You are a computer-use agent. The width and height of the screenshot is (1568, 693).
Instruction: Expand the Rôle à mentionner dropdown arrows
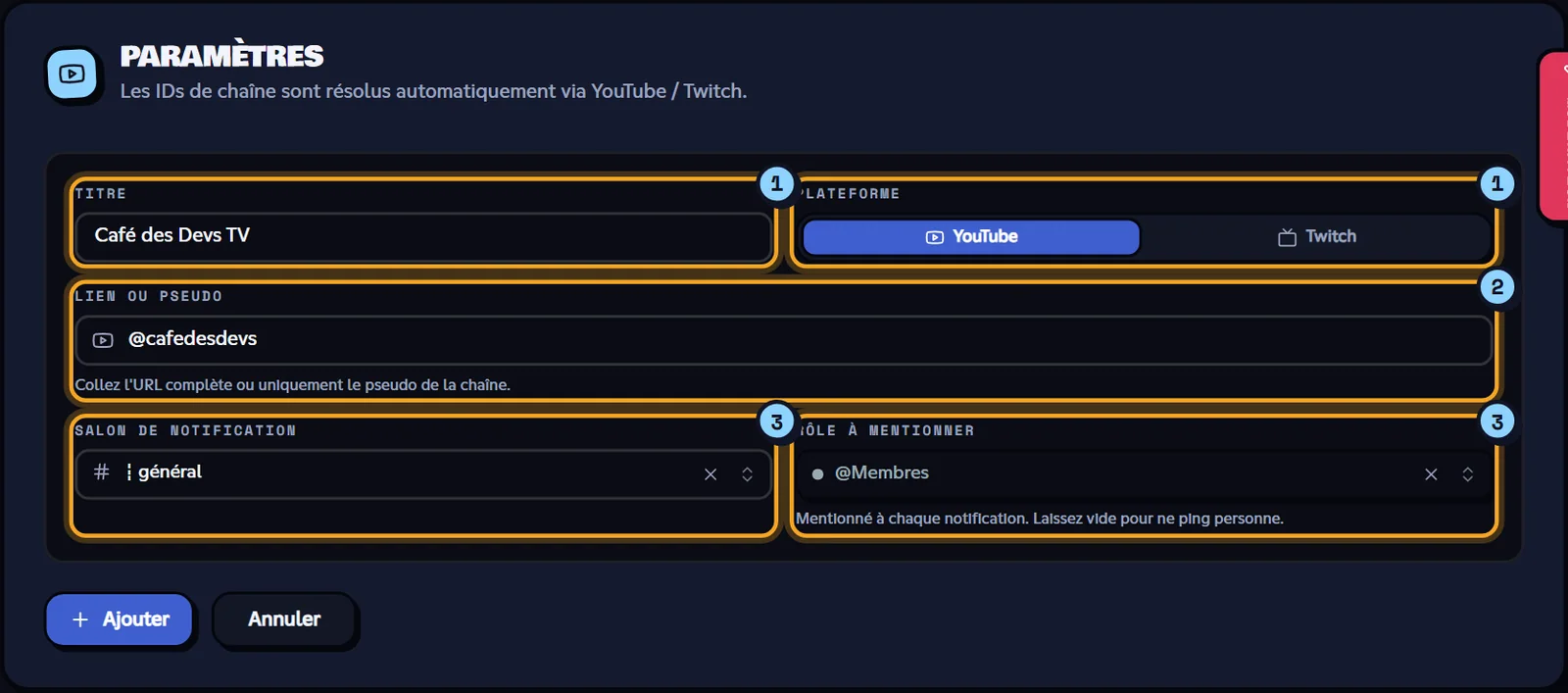point(1468,474)
